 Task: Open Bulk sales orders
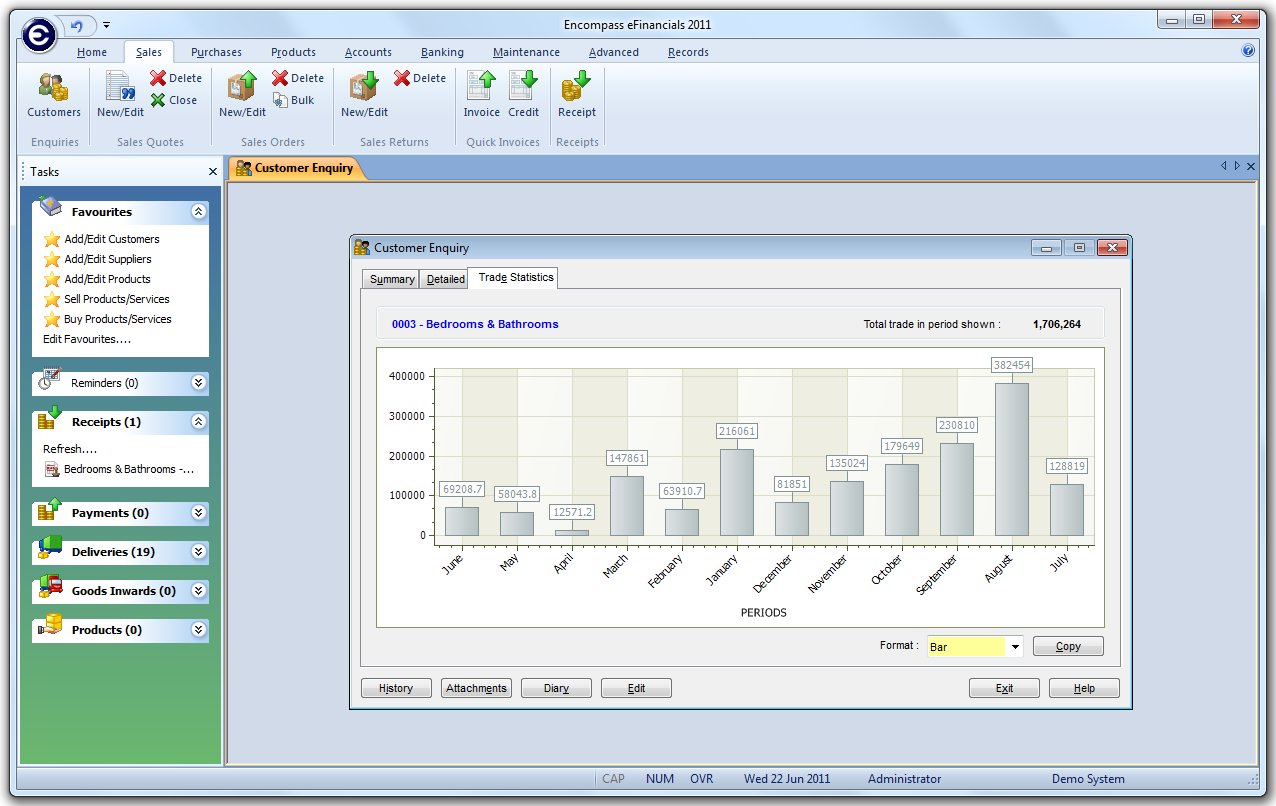click(x=294, y=100)
